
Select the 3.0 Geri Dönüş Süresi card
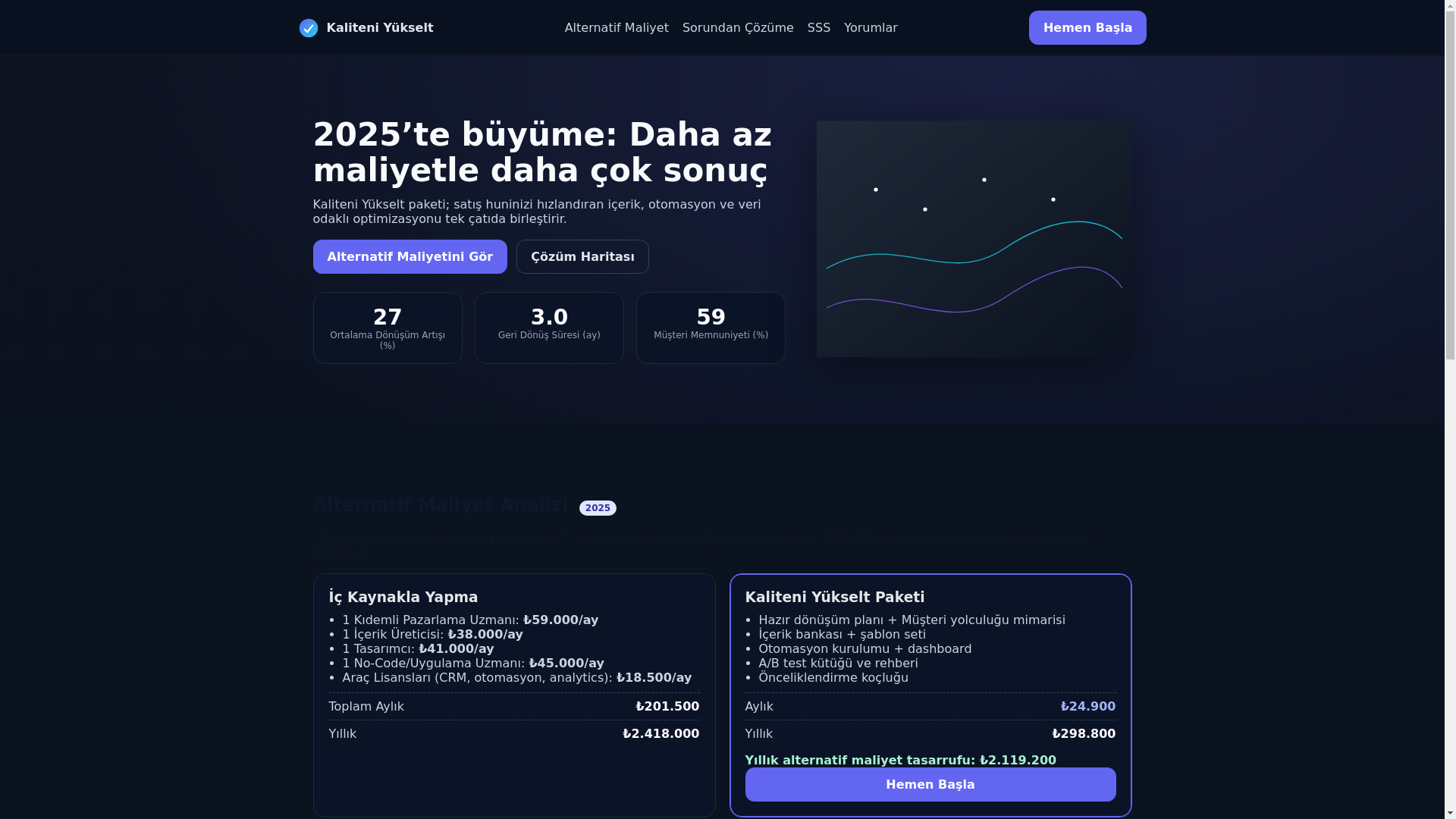(x=548, y=328)
